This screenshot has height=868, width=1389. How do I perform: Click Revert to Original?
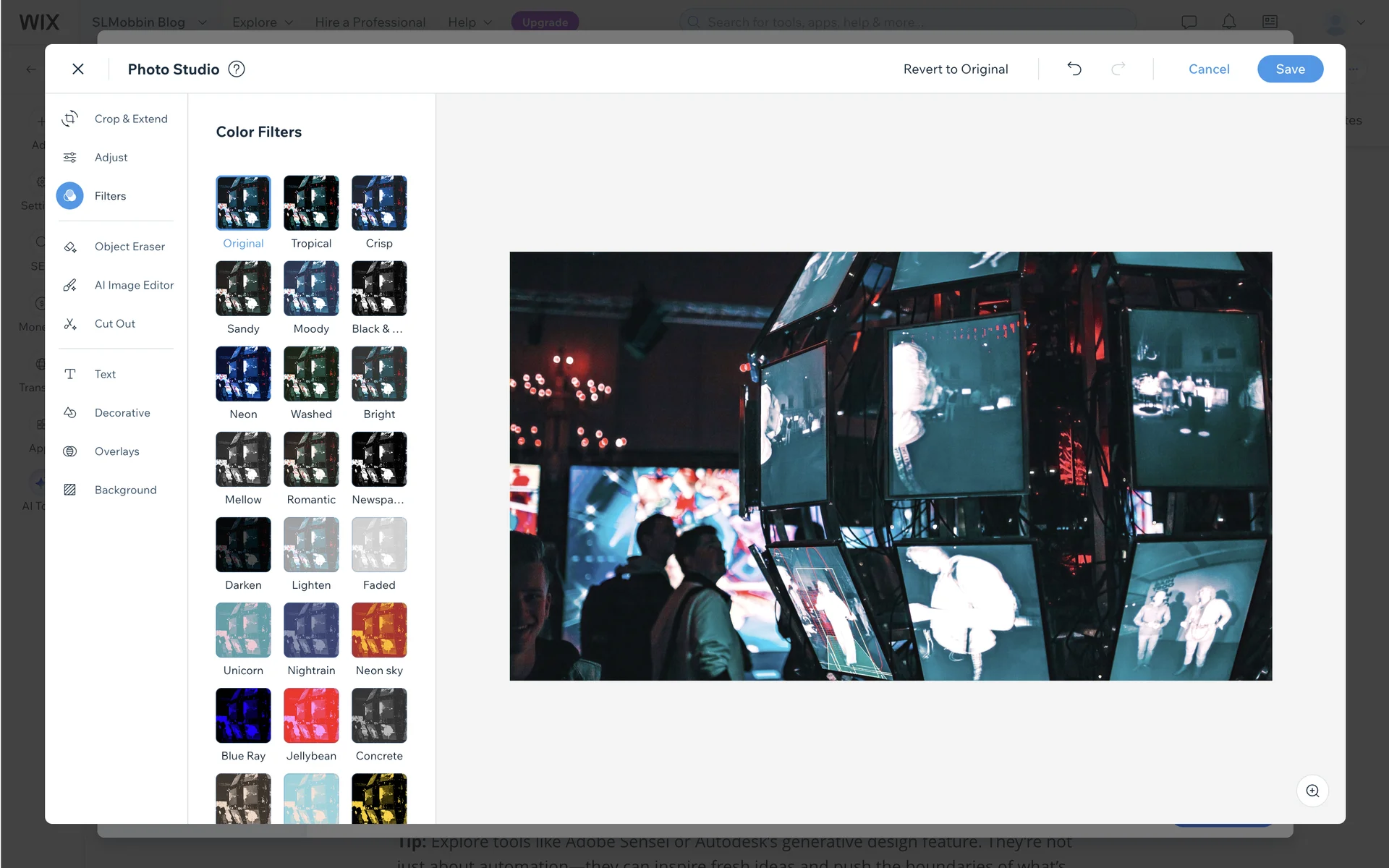click(955, 69)
